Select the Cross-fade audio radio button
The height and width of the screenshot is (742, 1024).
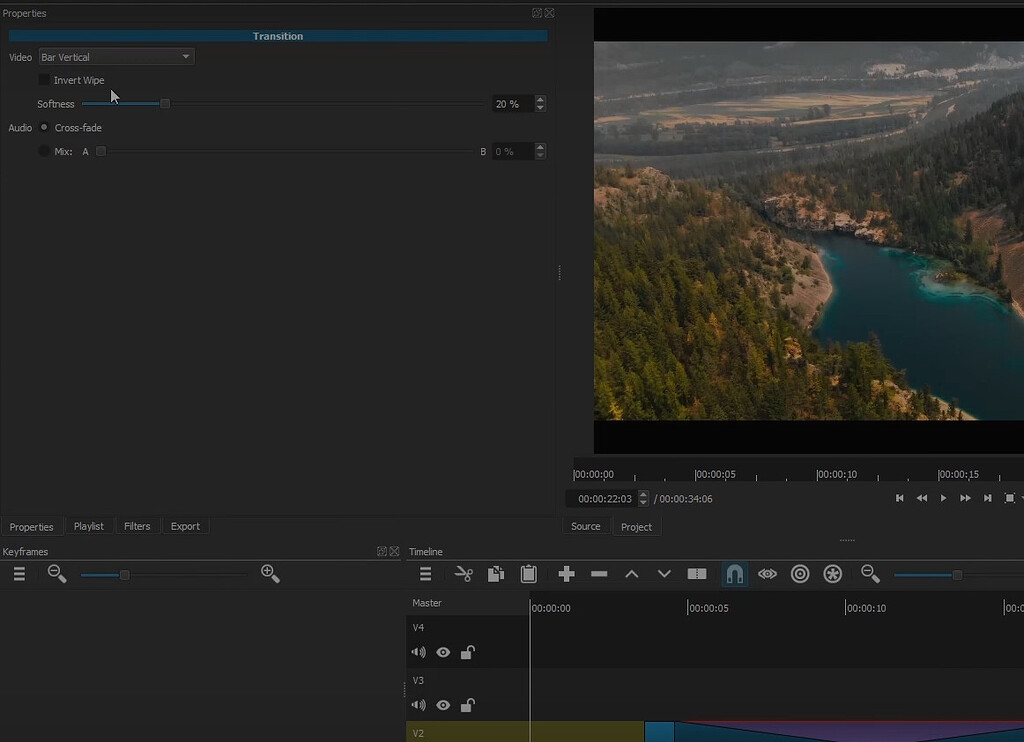tap(44, 128)
